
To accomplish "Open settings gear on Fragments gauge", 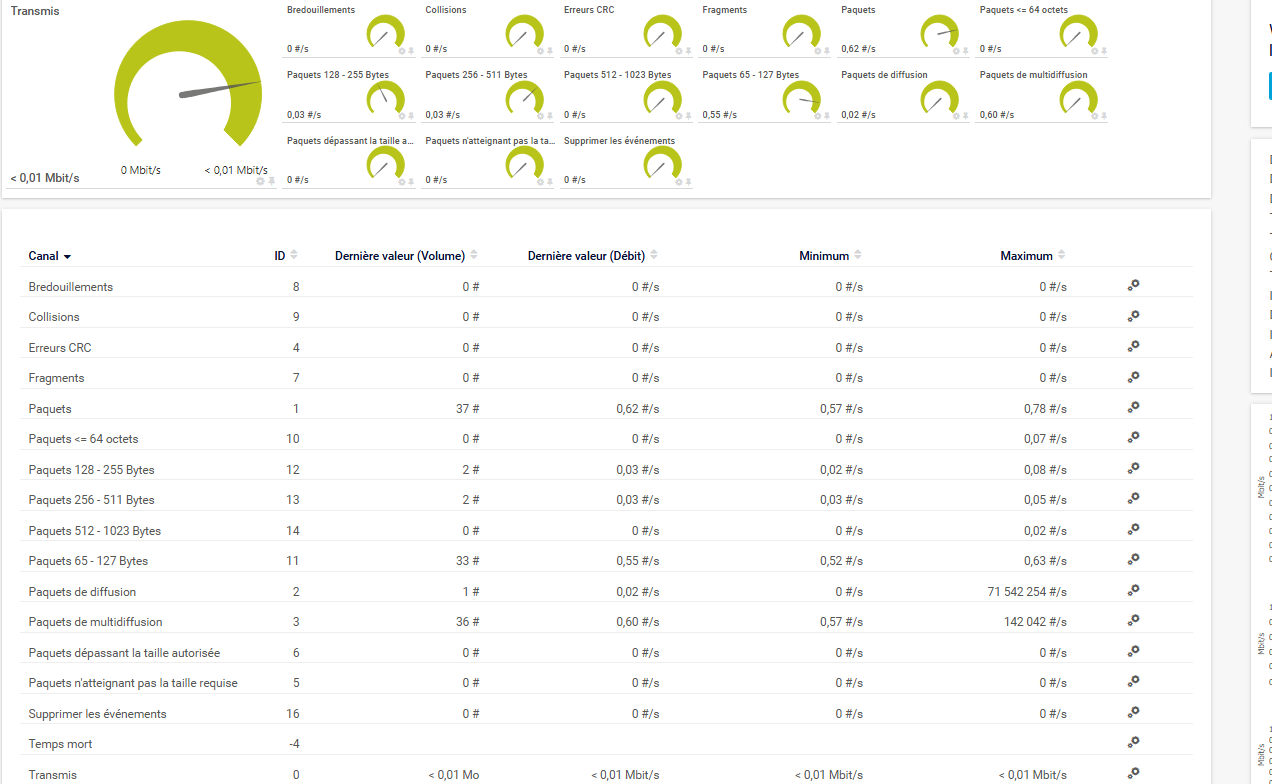I will click(817, 49).
